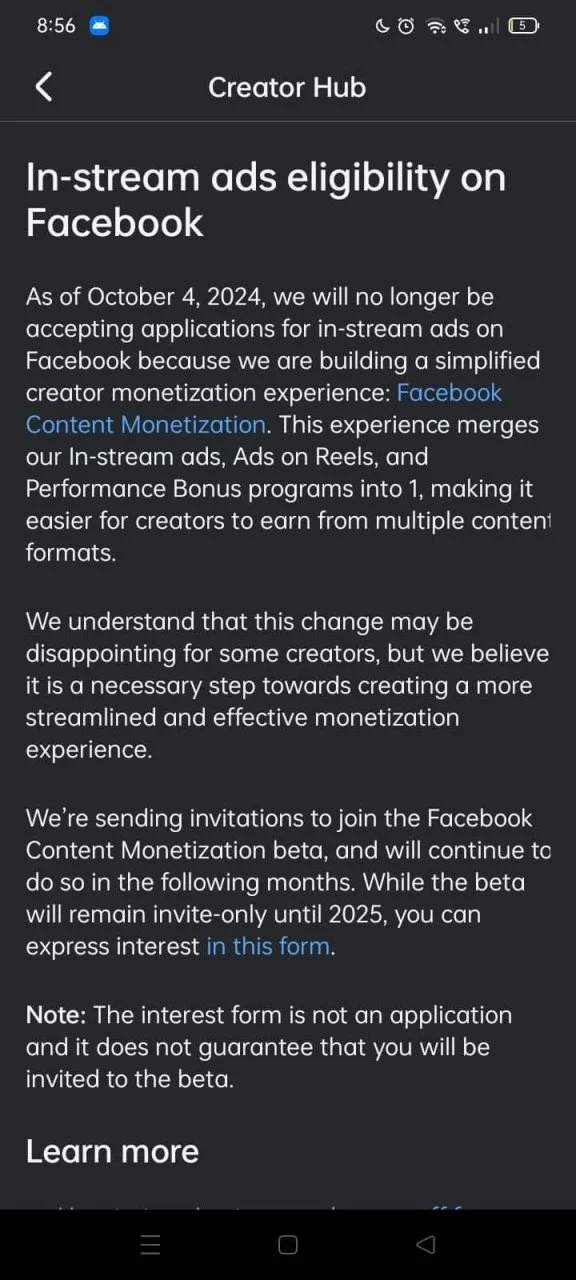Image resolution: width=576 pixels, height=1280 pixels.
Task: Go back using the top-left arrow
Action: [x=44, y=87]
